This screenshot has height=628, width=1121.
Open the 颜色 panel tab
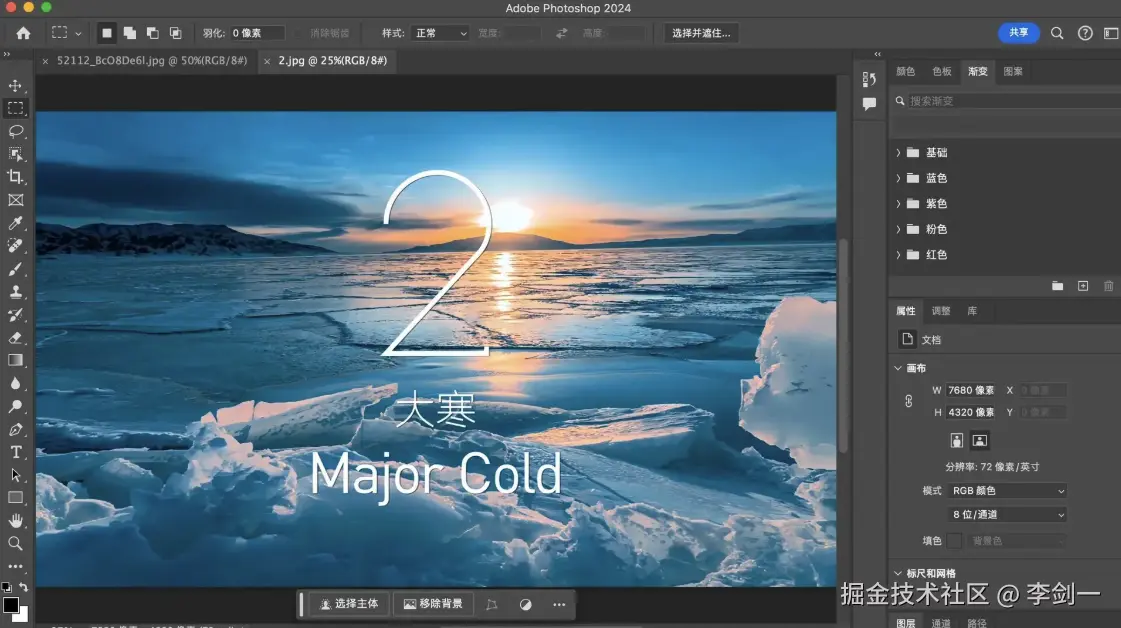(x=905, y=72)
